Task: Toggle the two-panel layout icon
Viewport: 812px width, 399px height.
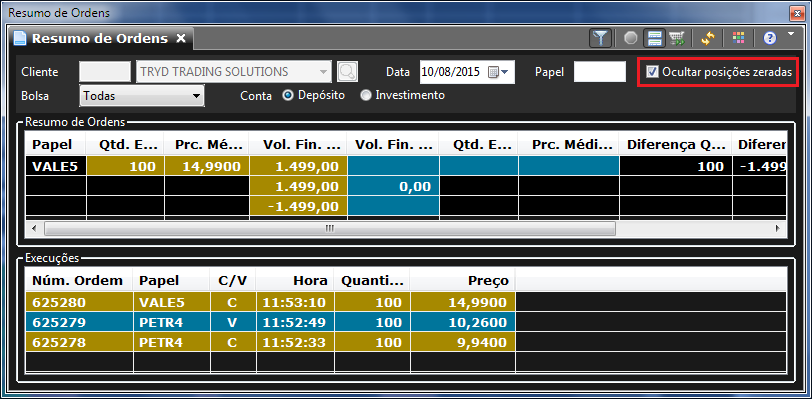Action: pos(655,38)
